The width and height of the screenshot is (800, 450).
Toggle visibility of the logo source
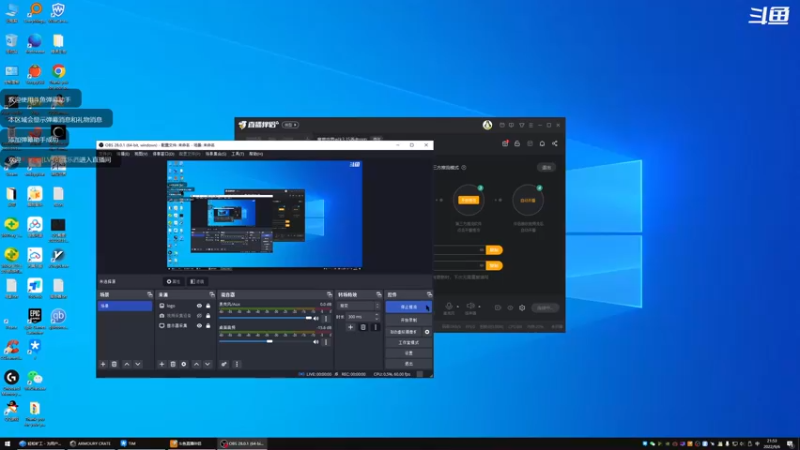(x=199, y=306)
